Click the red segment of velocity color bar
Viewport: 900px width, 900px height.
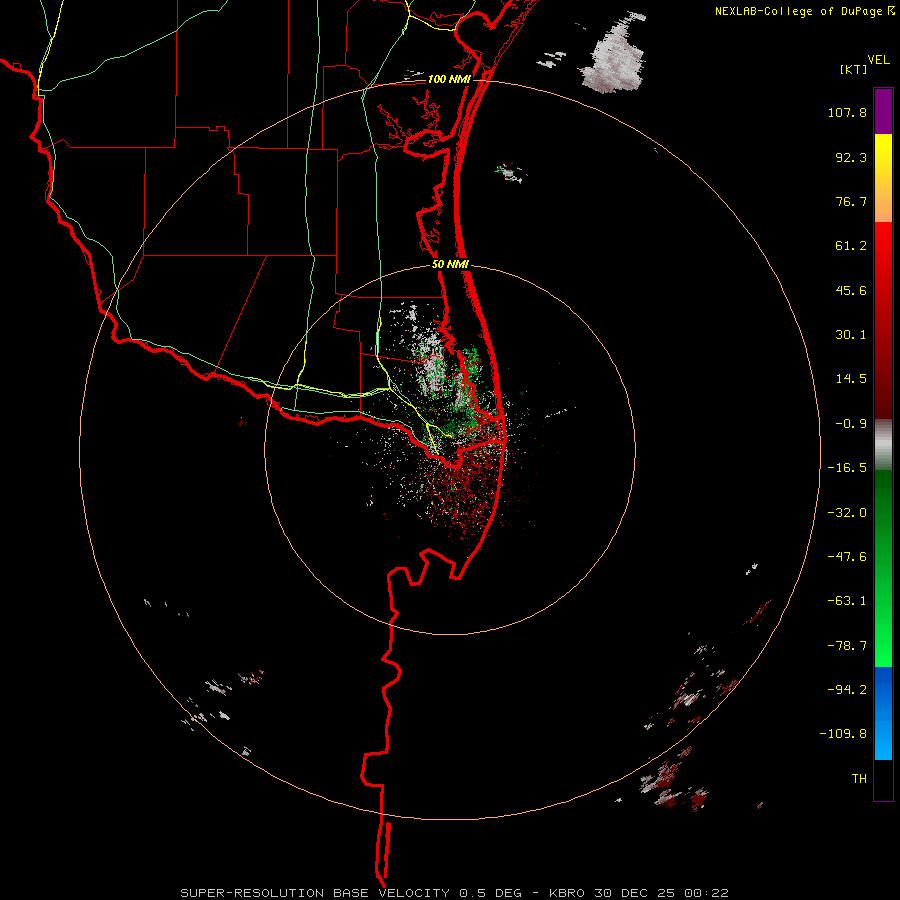click(x=883, y=320)
